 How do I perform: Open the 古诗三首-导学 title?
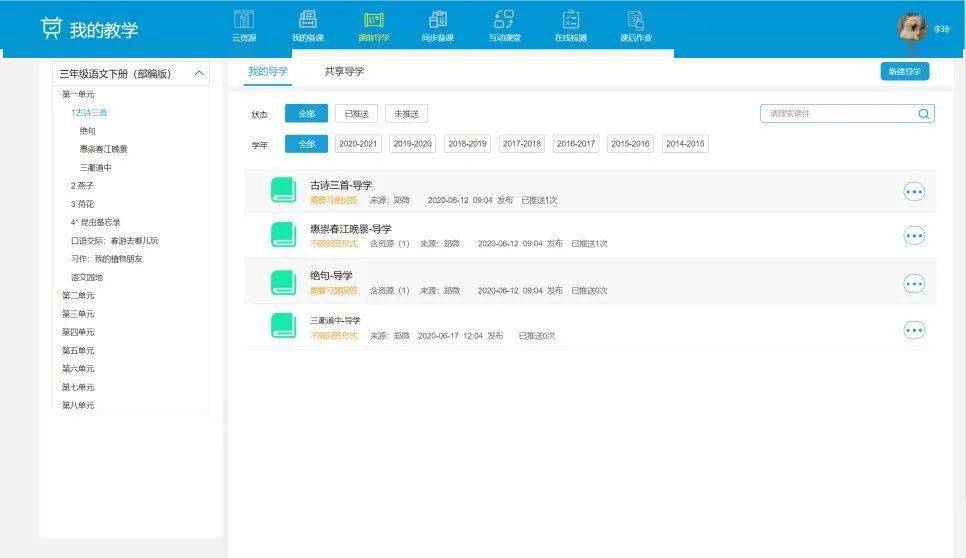(x=341, y=185)
